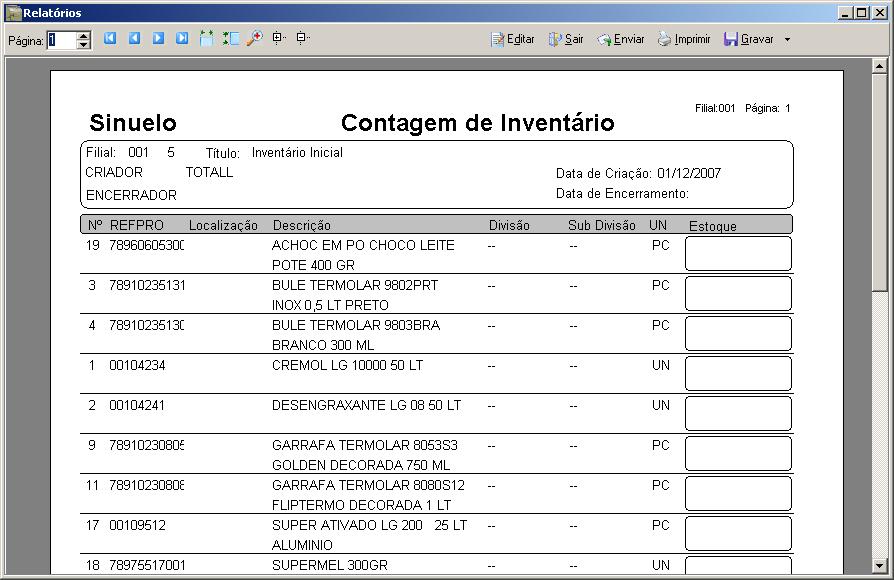Send the report using Enviar

pos(620,38)
